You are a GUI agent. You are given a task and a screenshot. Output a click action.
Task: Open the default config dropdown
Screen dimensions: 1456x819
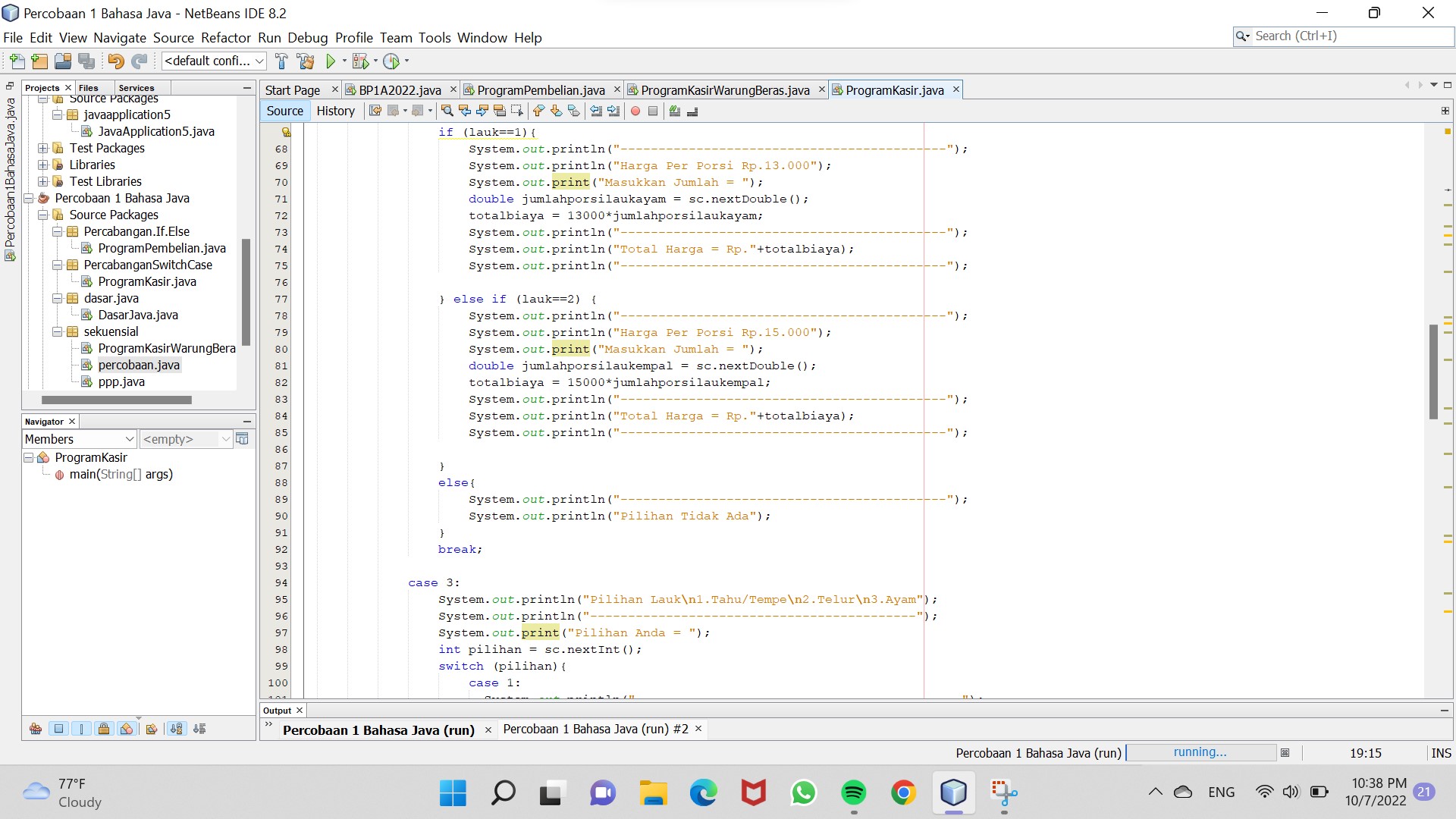pos(214,61)
